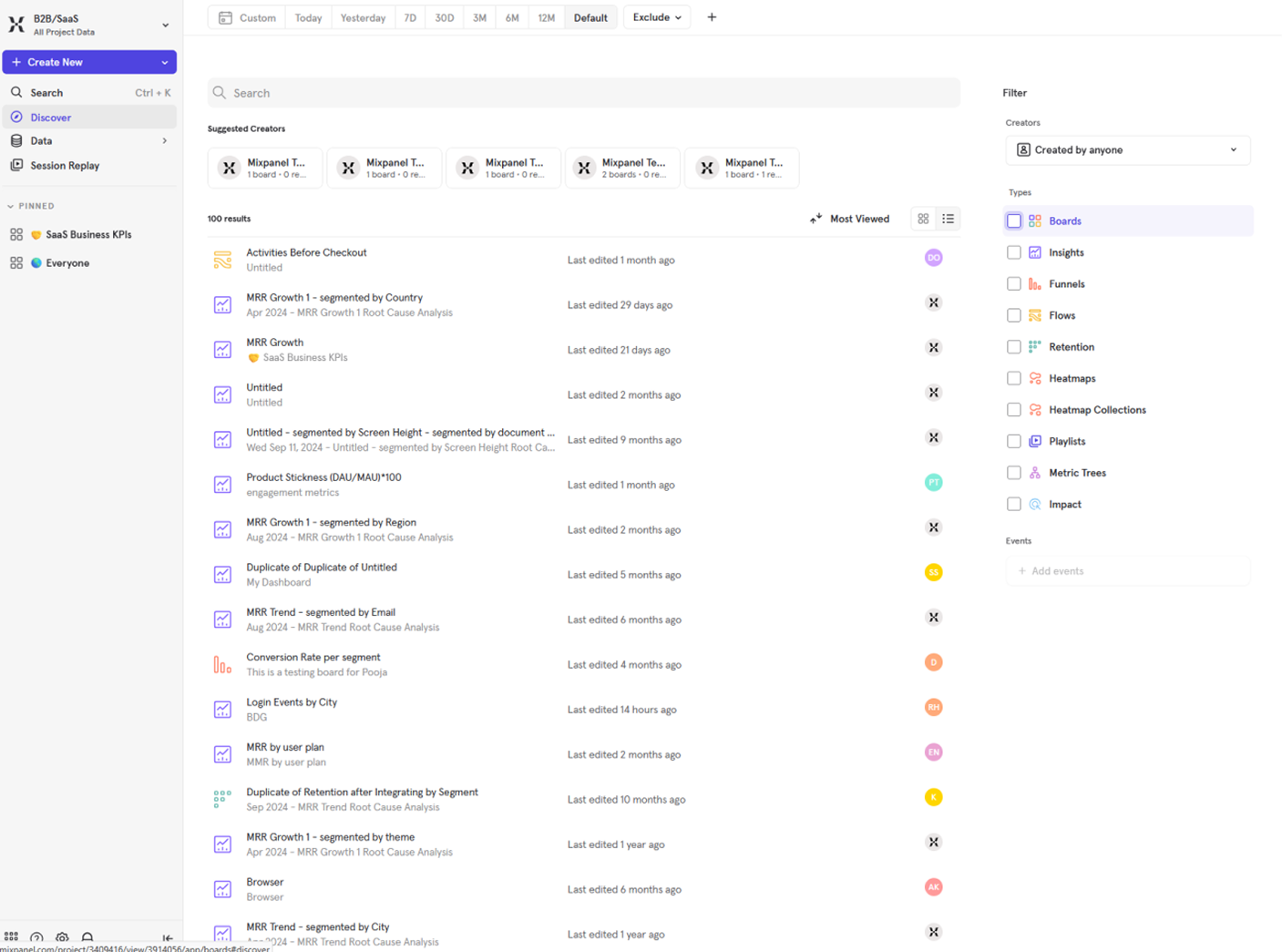This screenshot has width=1282, height=952.
Task: Check the Heatmap Collections type filter
Action: coord(1013,410)
